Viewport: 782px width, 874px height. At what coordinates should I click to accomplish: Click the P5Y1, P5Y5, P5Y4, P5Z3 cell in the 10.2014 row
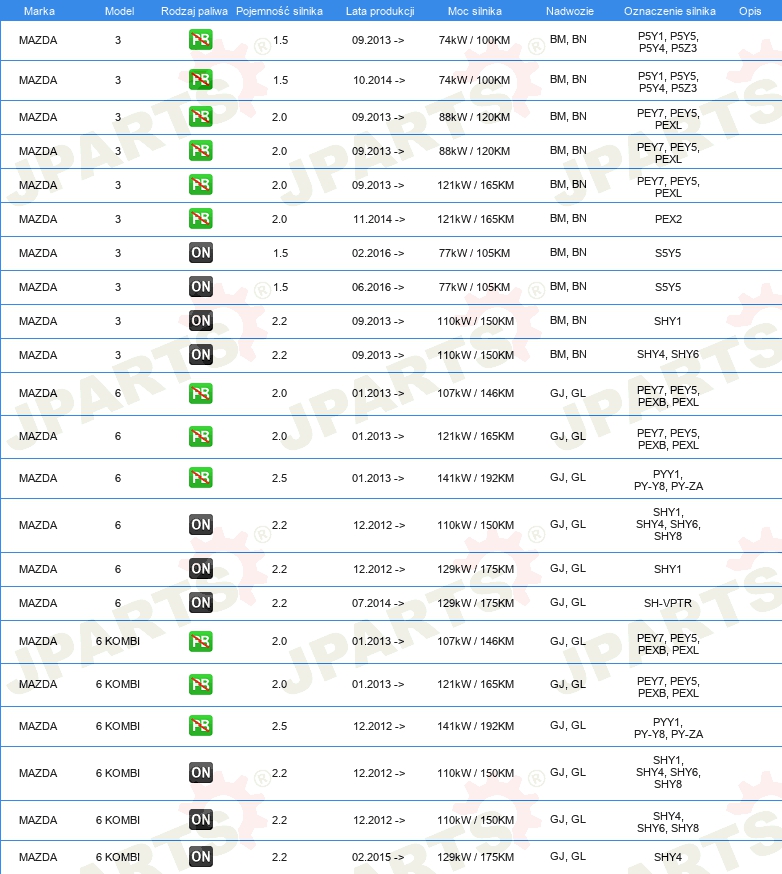tap(668, 82)
